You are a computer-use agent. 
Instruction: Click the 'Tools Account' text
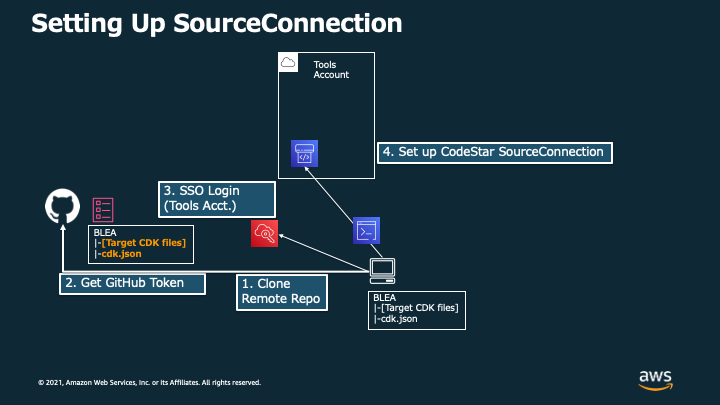331,70
